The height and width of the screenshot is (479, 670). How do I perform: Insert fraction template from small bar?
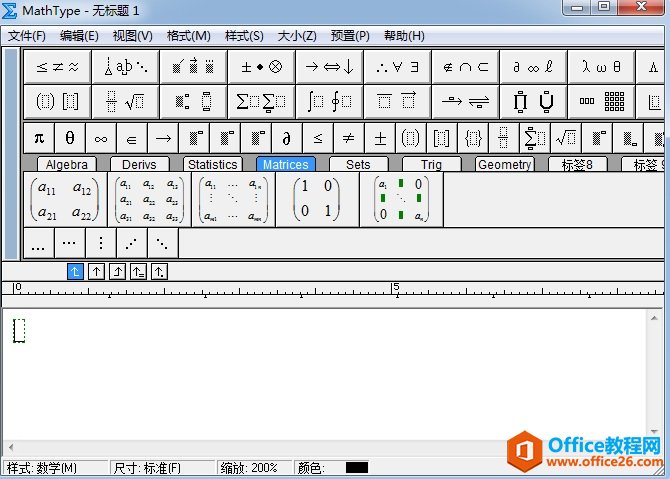(503, 138)
